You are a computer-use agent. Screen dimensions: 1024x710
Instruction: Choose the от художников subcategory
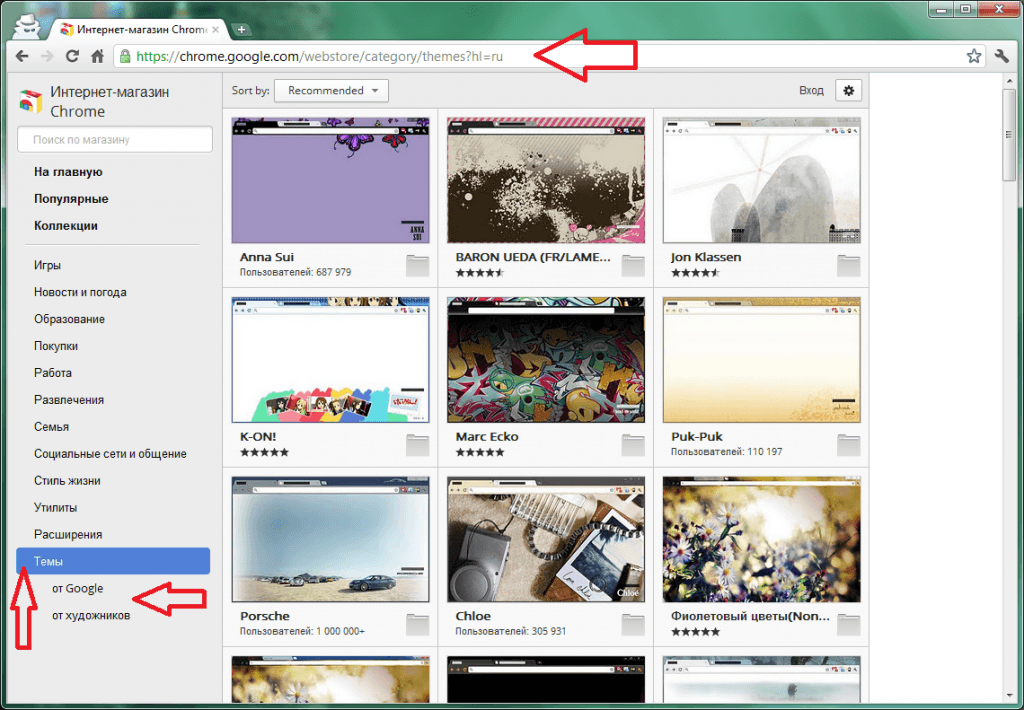coord(91,615)
